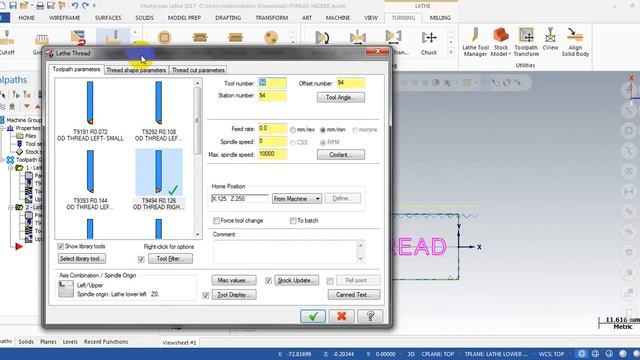Click the Coolant button
The height and width of the screenshot is (360, 640).
341,155
